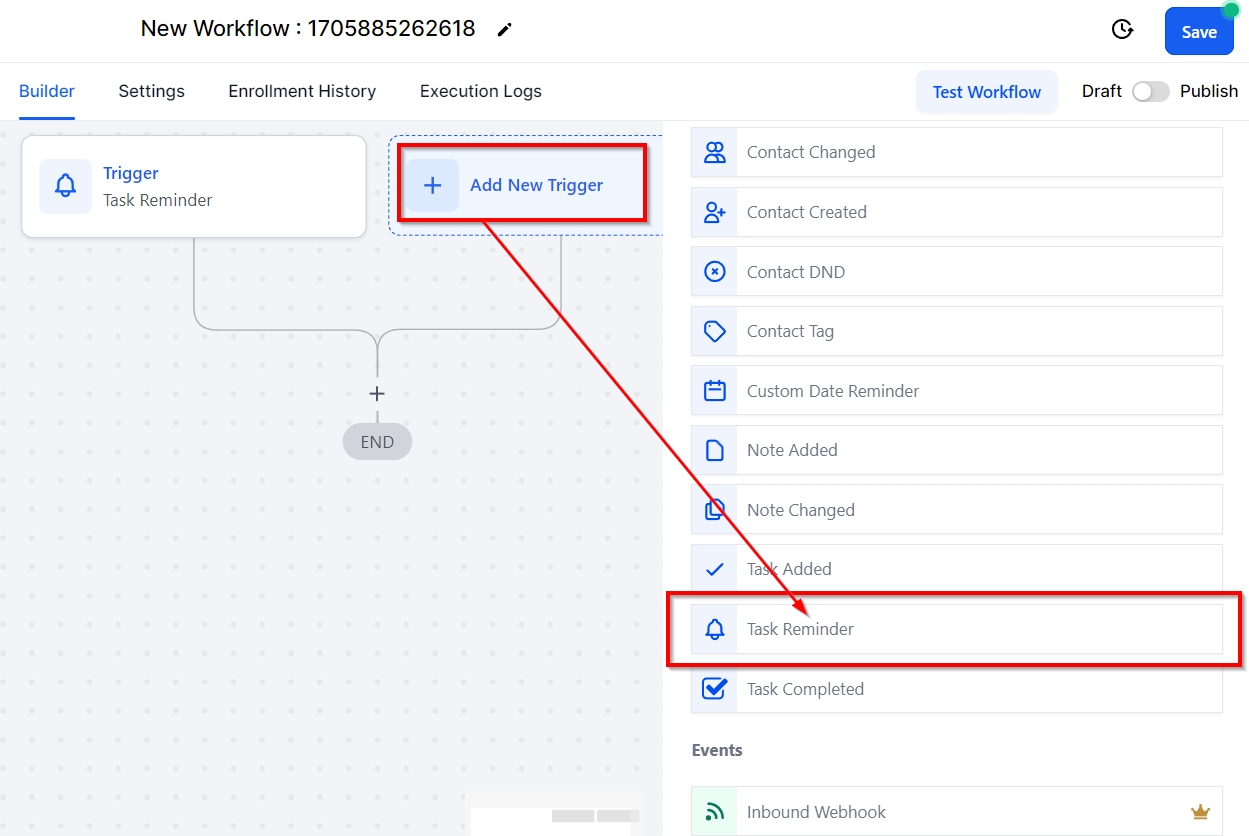Click the Inbound Webhook feed icon
The height and width of the screenshot is (836, 1249).
[715, 812]
